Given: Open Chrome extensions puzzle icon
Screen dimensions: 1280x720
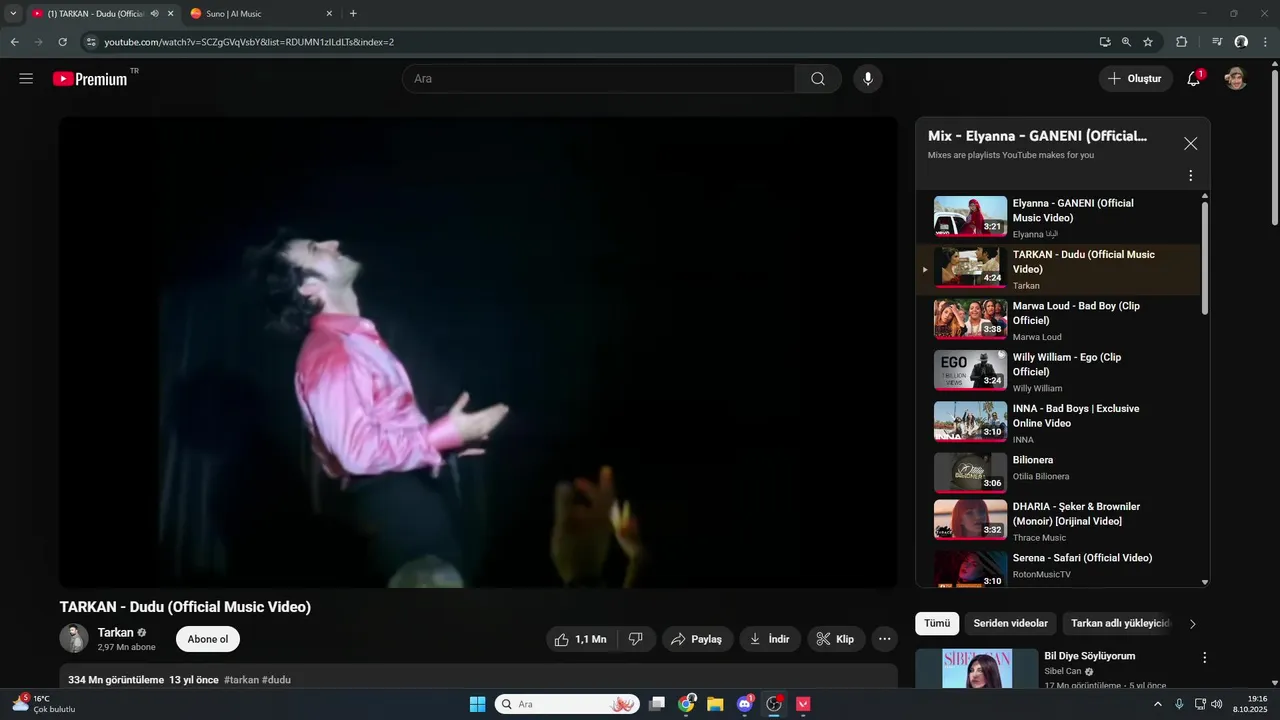Looking at the screenshot, I should point(1181,42).
